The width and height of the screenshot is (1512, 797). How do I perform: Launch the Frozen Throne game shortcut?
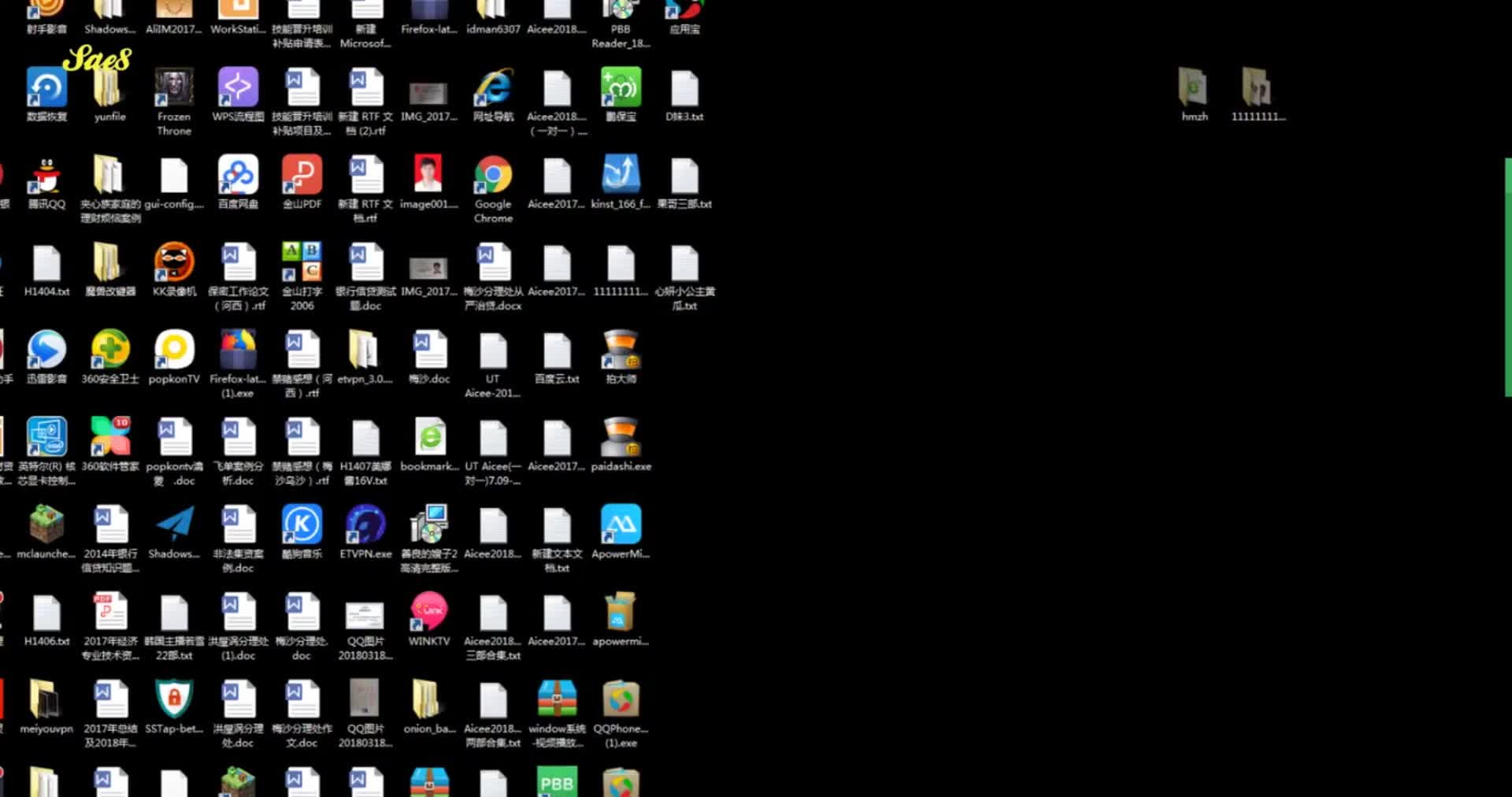click(x=174, y=88)
